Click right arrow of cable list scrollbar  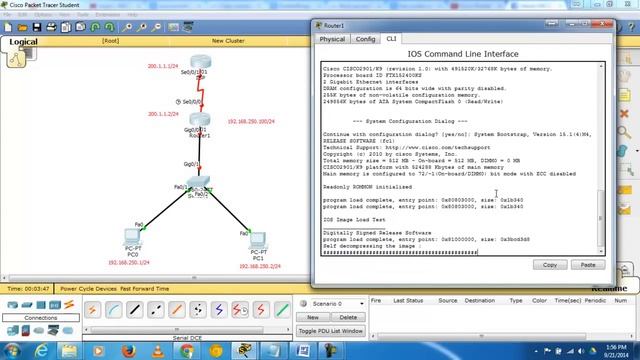[x=288, y=329]
